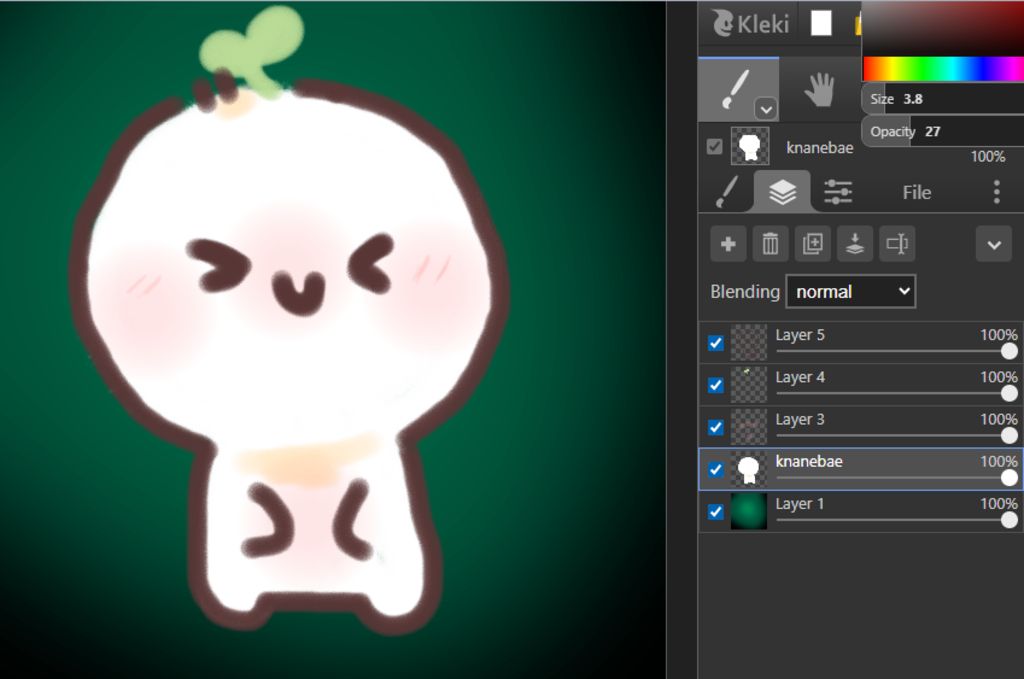Click the white square beside Kleki logo

[x=821, y=24]
